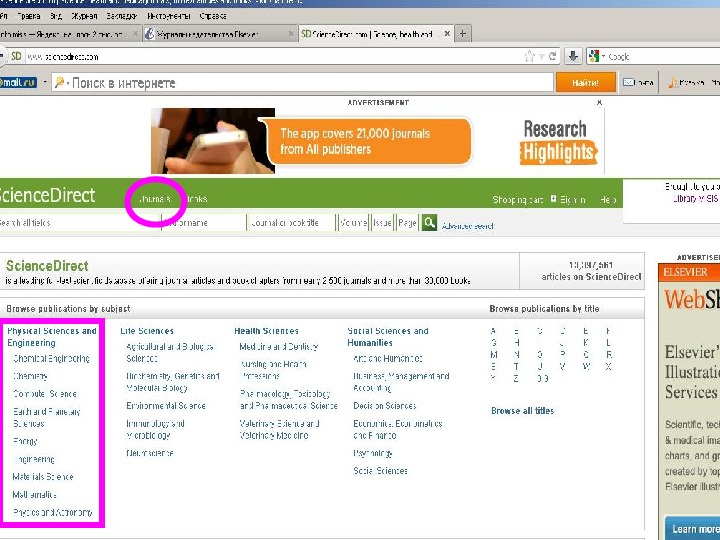Open the Вид menu

[56, 16]
